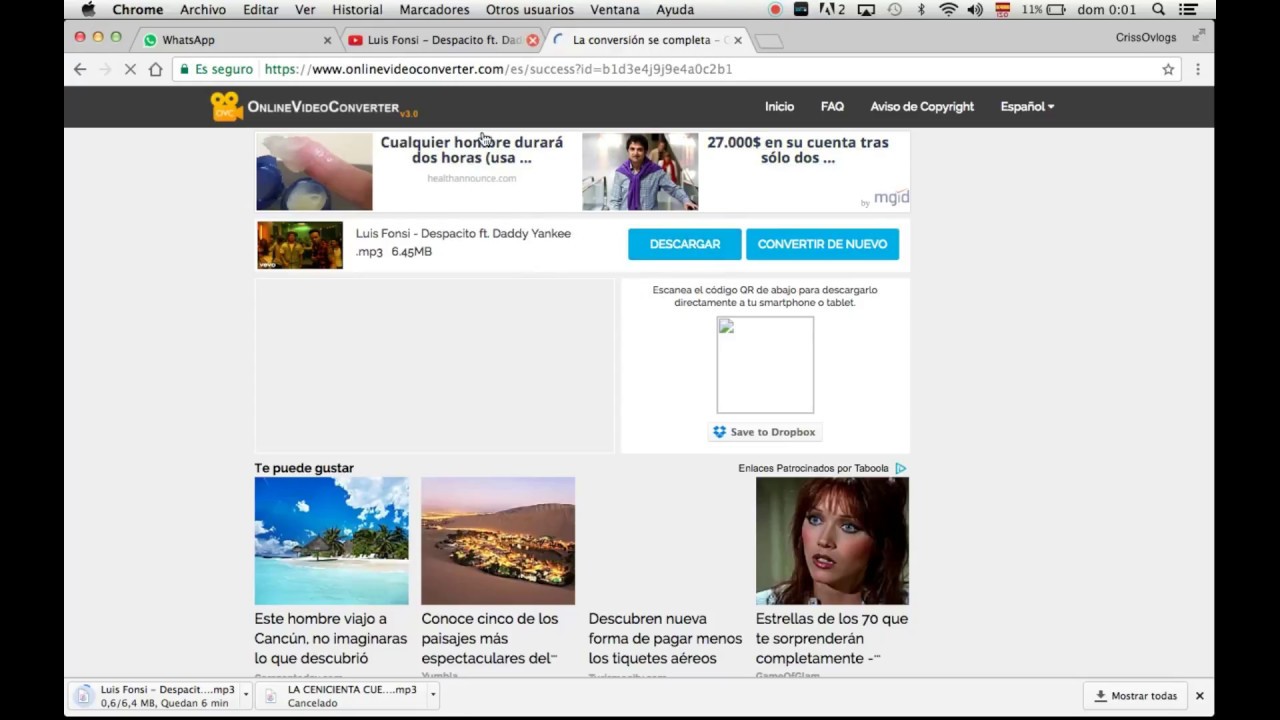The image size is (1280, 720).
Task: Click the red recording indicator icon
Action: click(x=775, y=9)
